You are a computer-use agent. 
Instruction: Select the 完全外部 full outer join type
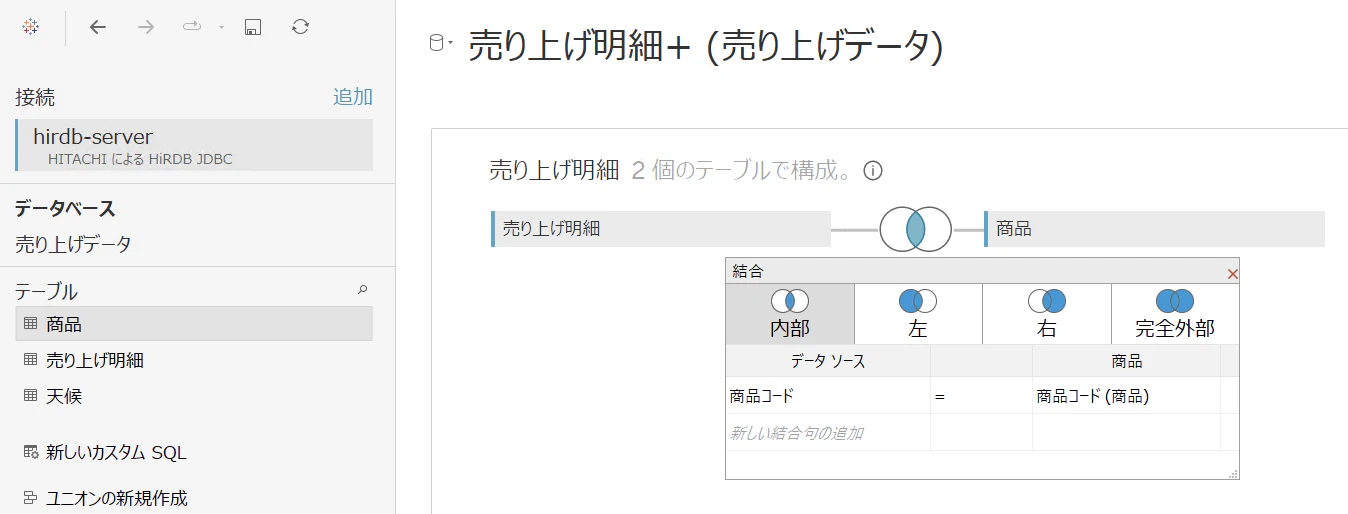click(x=1175, y=314)
